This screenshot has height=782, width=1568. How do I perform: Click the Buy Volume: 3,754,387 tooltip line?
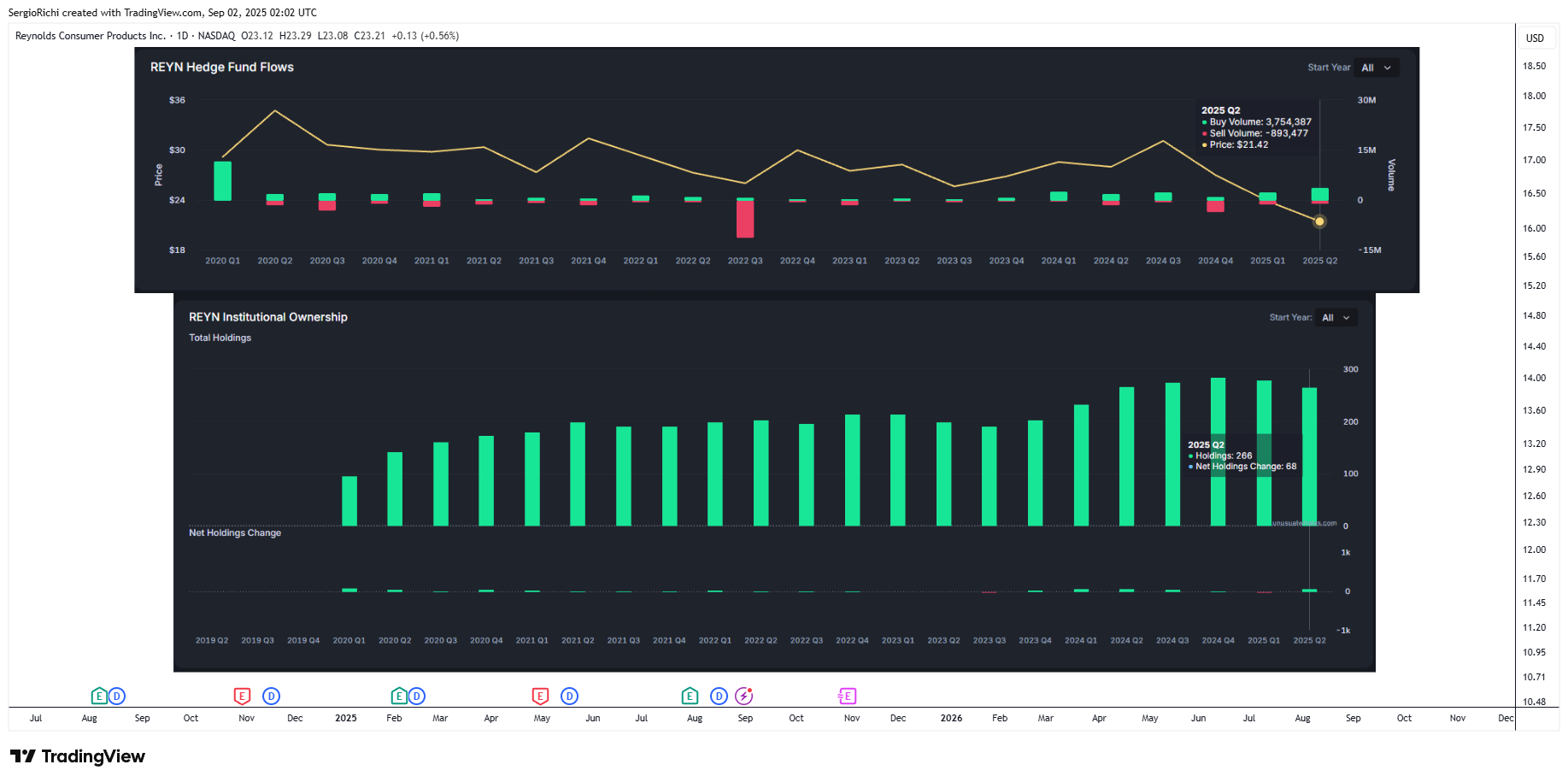point(1256,122)
